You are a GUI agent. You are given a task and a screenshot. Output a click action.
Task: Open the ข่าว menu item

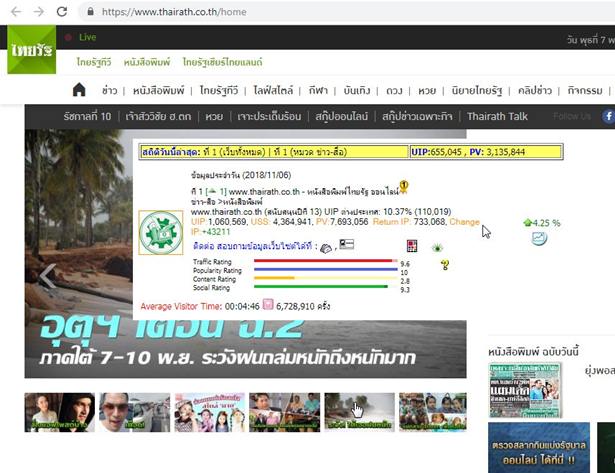click(109, 91)
